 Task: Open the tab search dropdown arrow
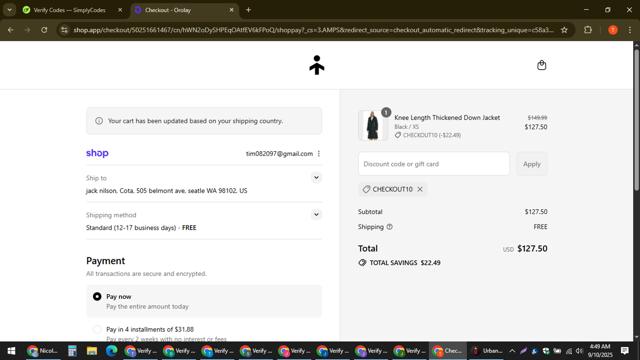[9, 10]
